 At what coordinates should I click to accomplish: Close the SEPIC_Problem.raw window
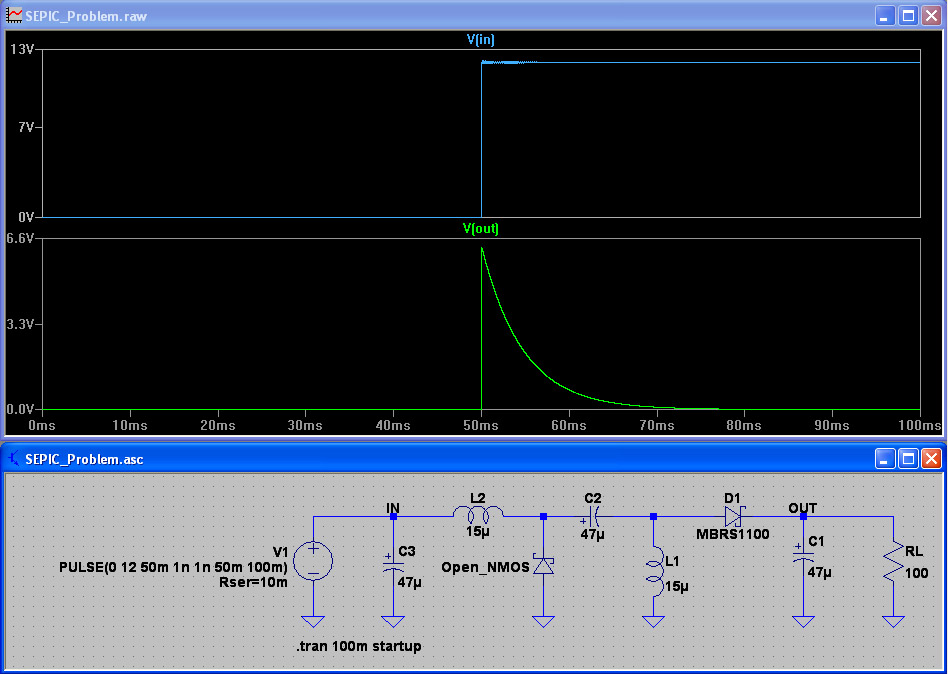tap(931, 16)
